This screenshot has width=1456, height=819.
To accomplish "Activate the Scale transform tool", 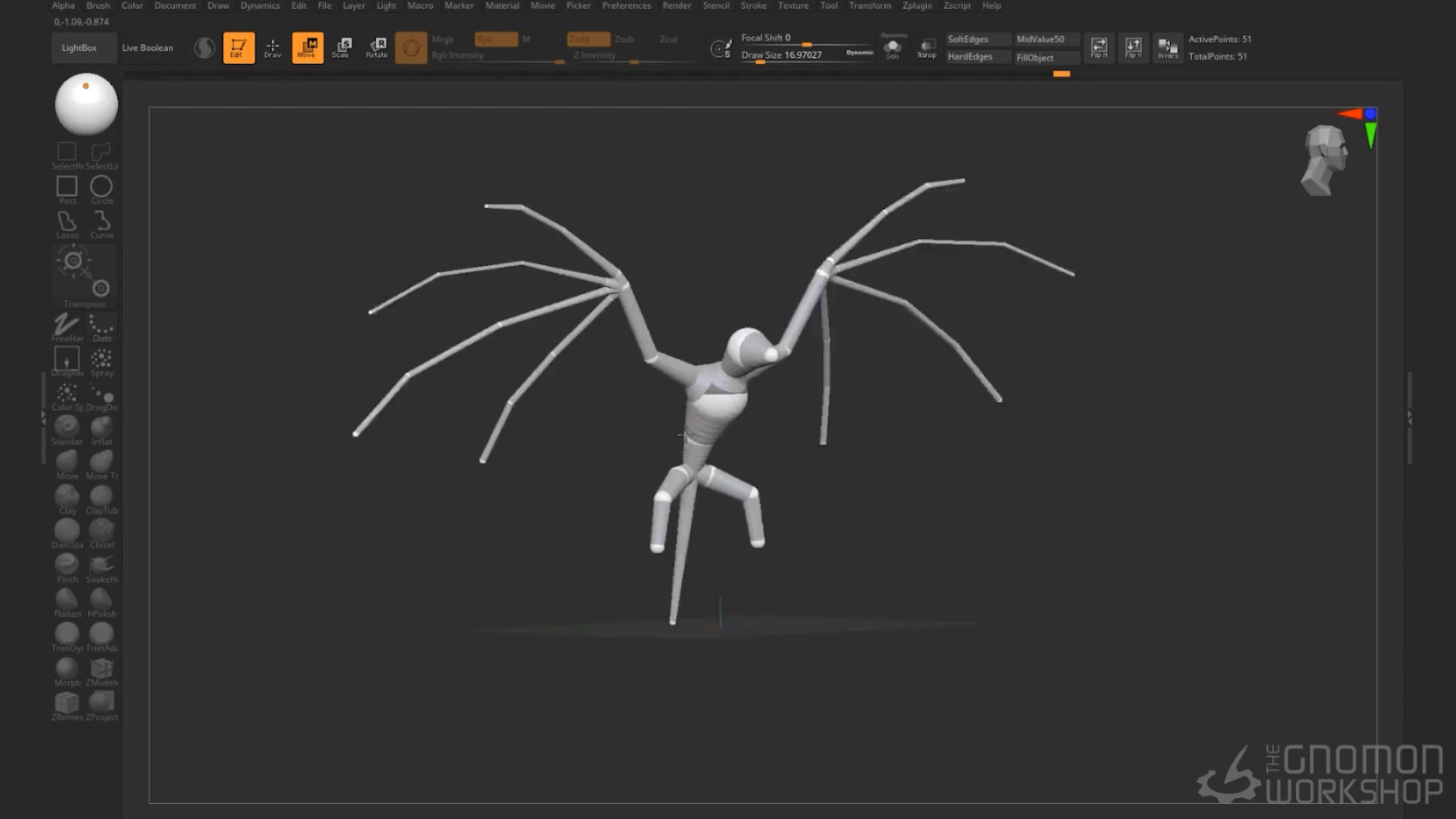I will 342,47.
